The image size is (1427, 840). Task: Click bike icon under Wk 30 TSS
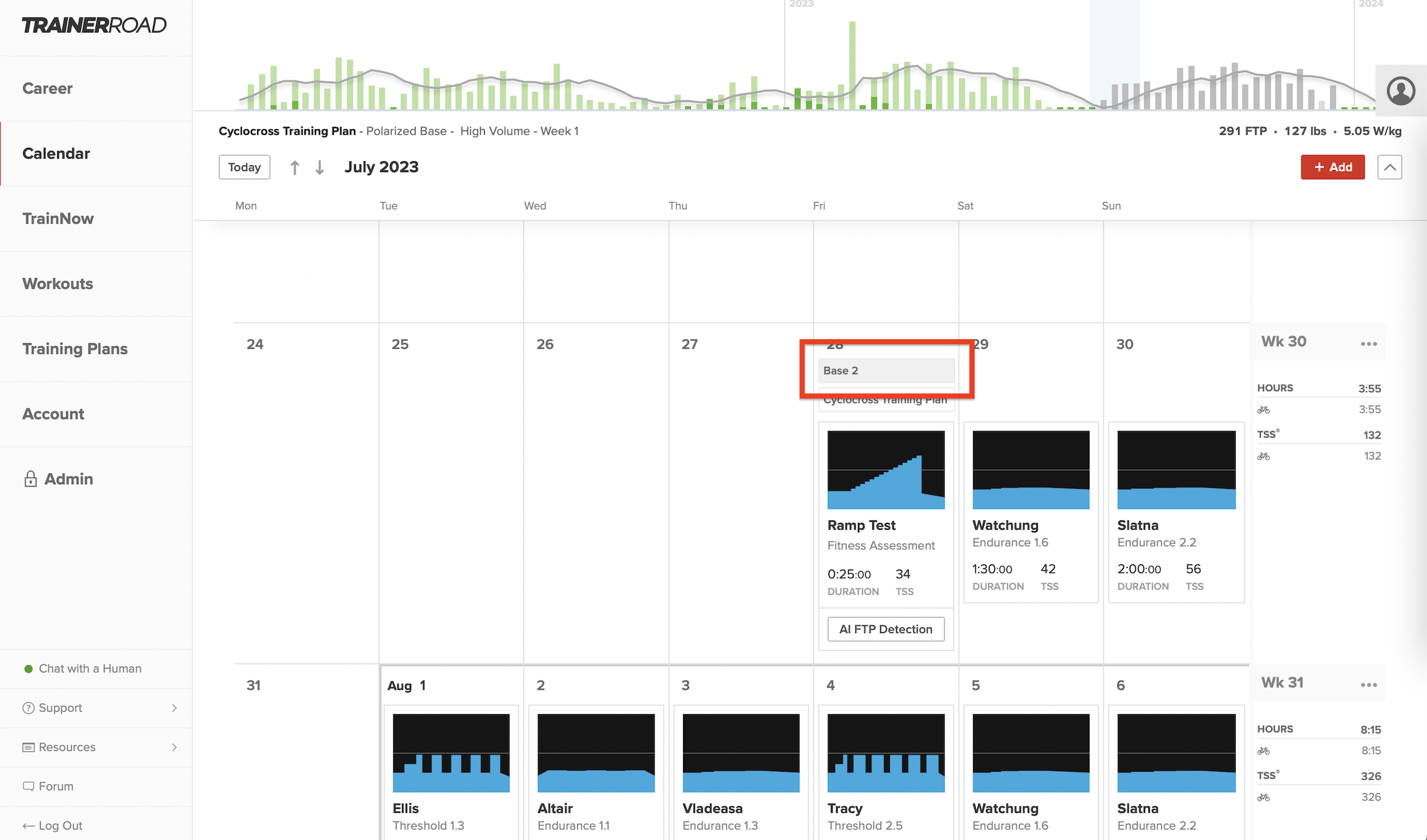pos(1264,456)
